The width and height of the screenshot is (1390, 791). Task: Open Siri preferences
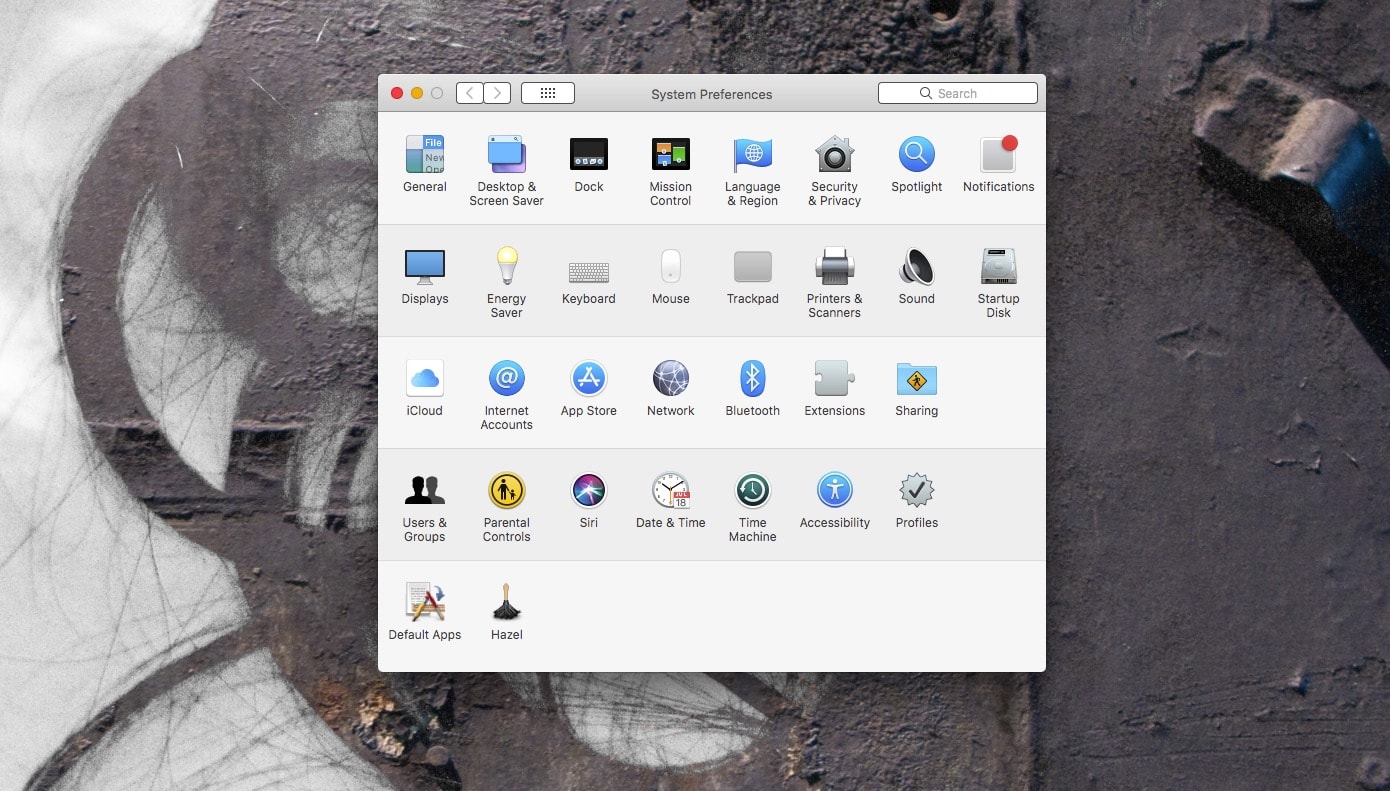(x=589, y=491)
